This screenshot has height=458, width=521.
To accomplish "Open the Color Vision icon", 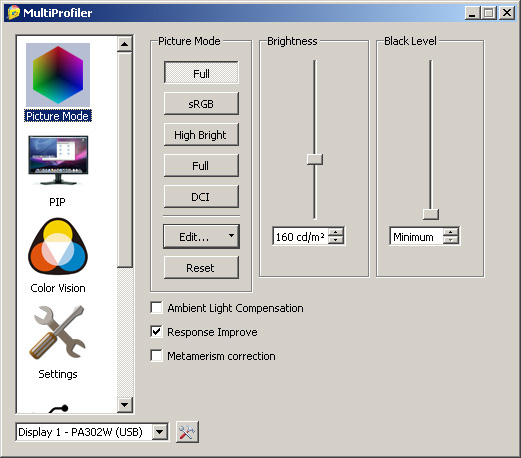I will (x=58, y=246).
